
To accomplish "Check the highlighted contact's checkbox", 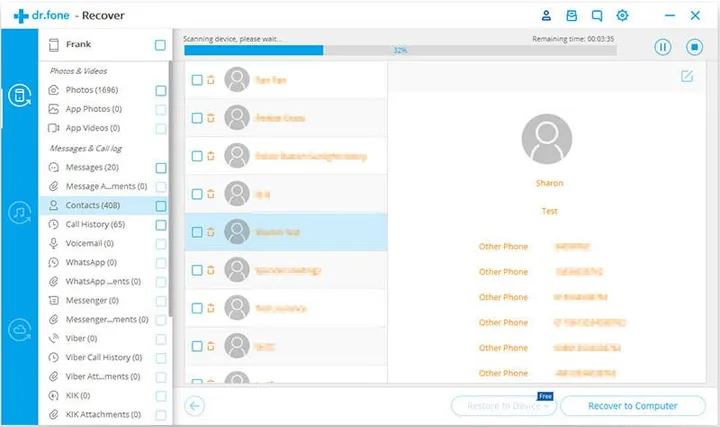I will [197, 232].
